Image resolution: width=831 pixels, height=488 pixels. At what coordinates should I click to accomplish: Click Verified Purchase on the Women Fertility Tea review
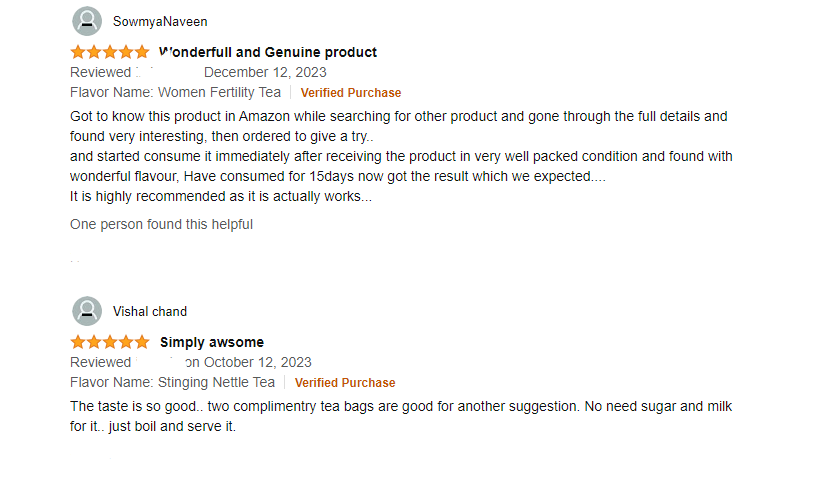tap(351, 93)
